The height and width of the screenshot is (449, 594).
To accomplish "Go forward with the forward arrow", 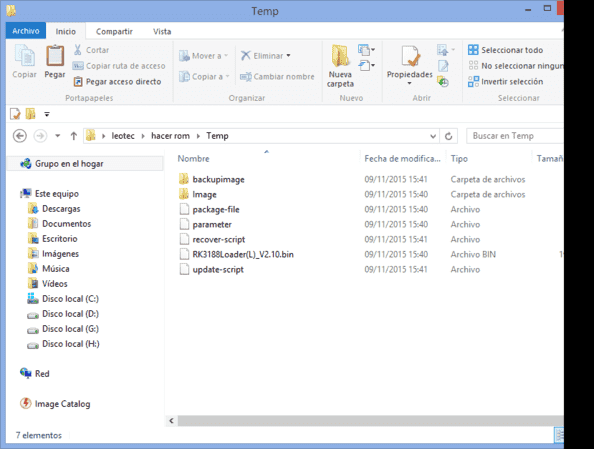I will (x=40, y=136).
